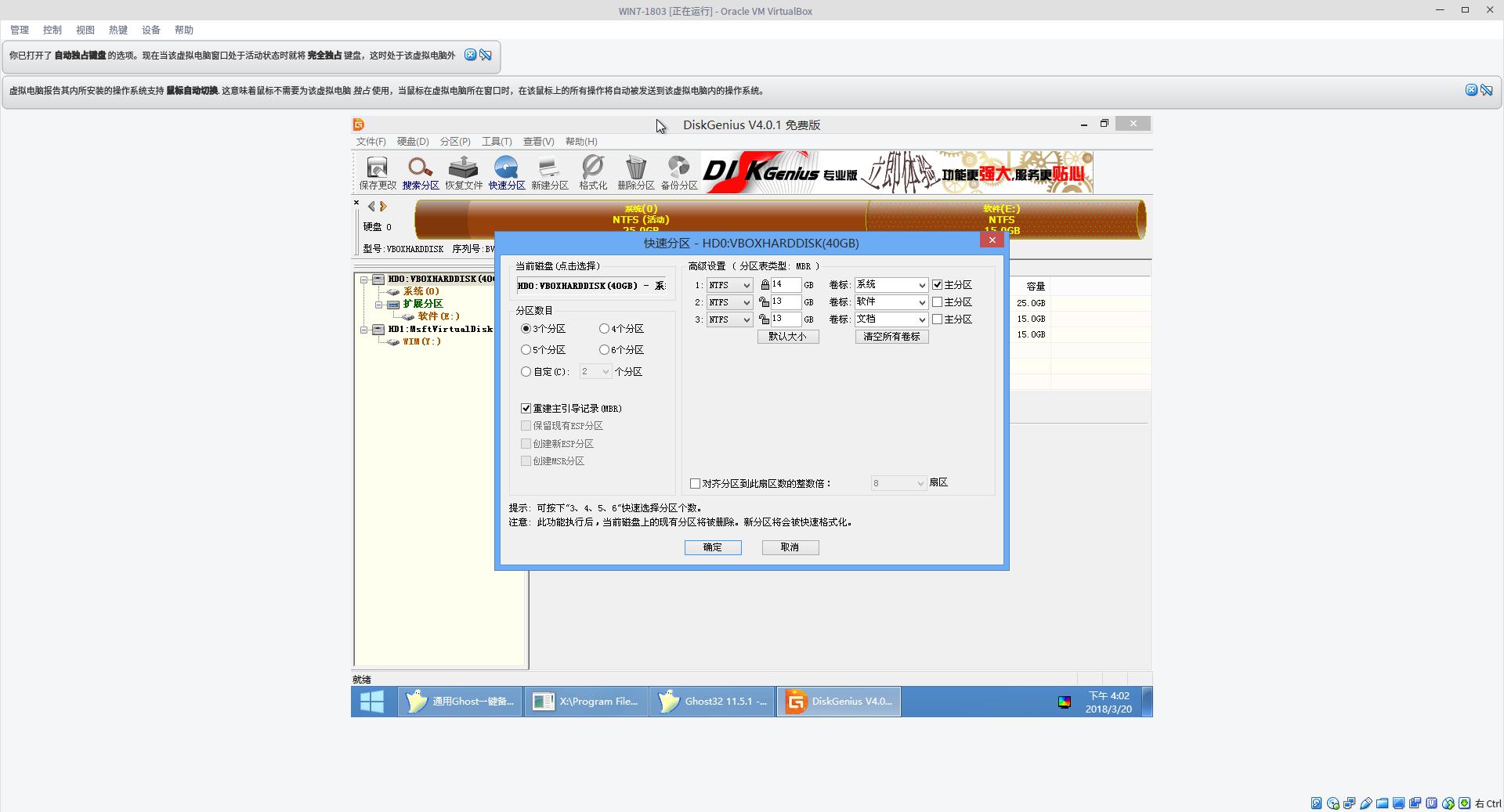Screen dimensions: 1504x812
Task: Open the 工具(T) menu
Action: point(496,142)
